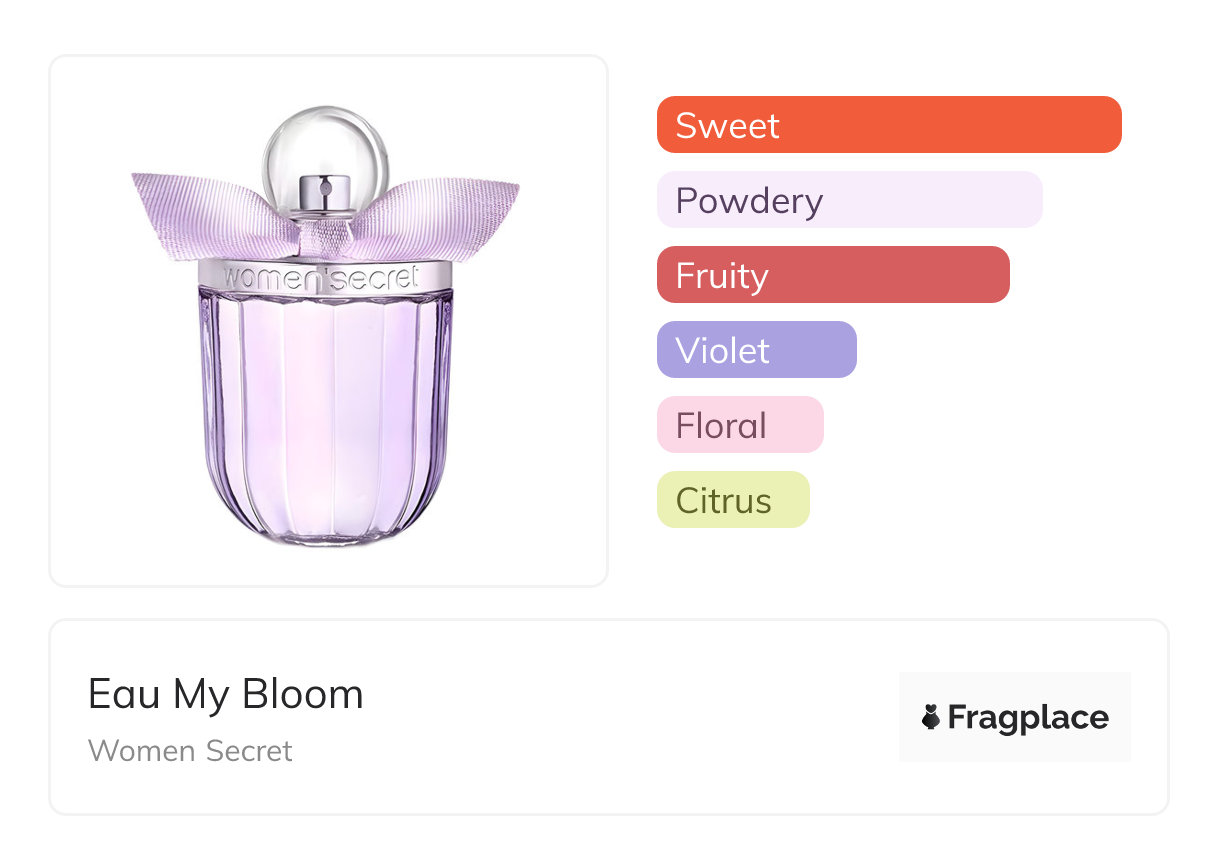Viewport: 1218px width, 864px height.
Task: Click the silver spray nozzle
Action: point(325,194)
